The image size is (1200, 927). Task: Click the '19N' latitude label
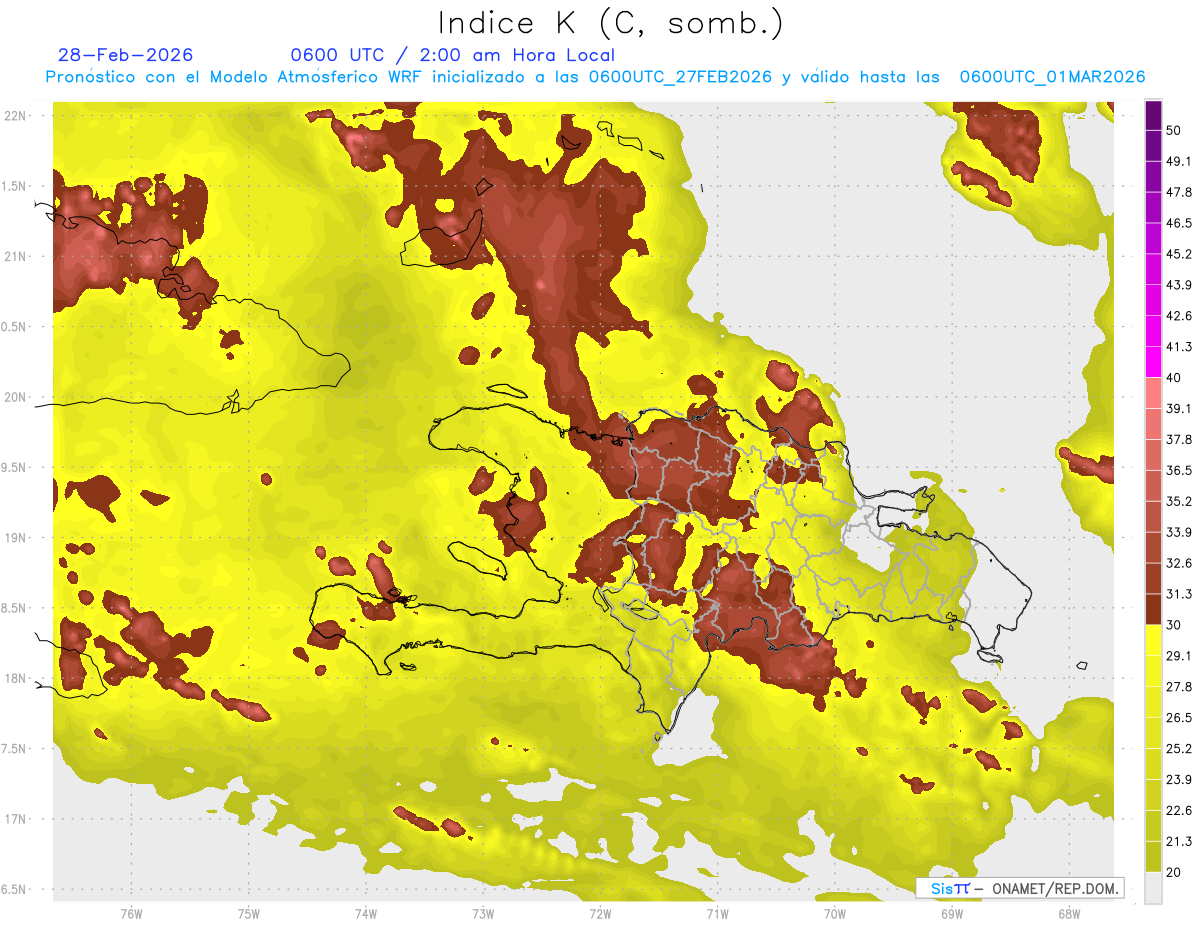(x=15, y=537)
